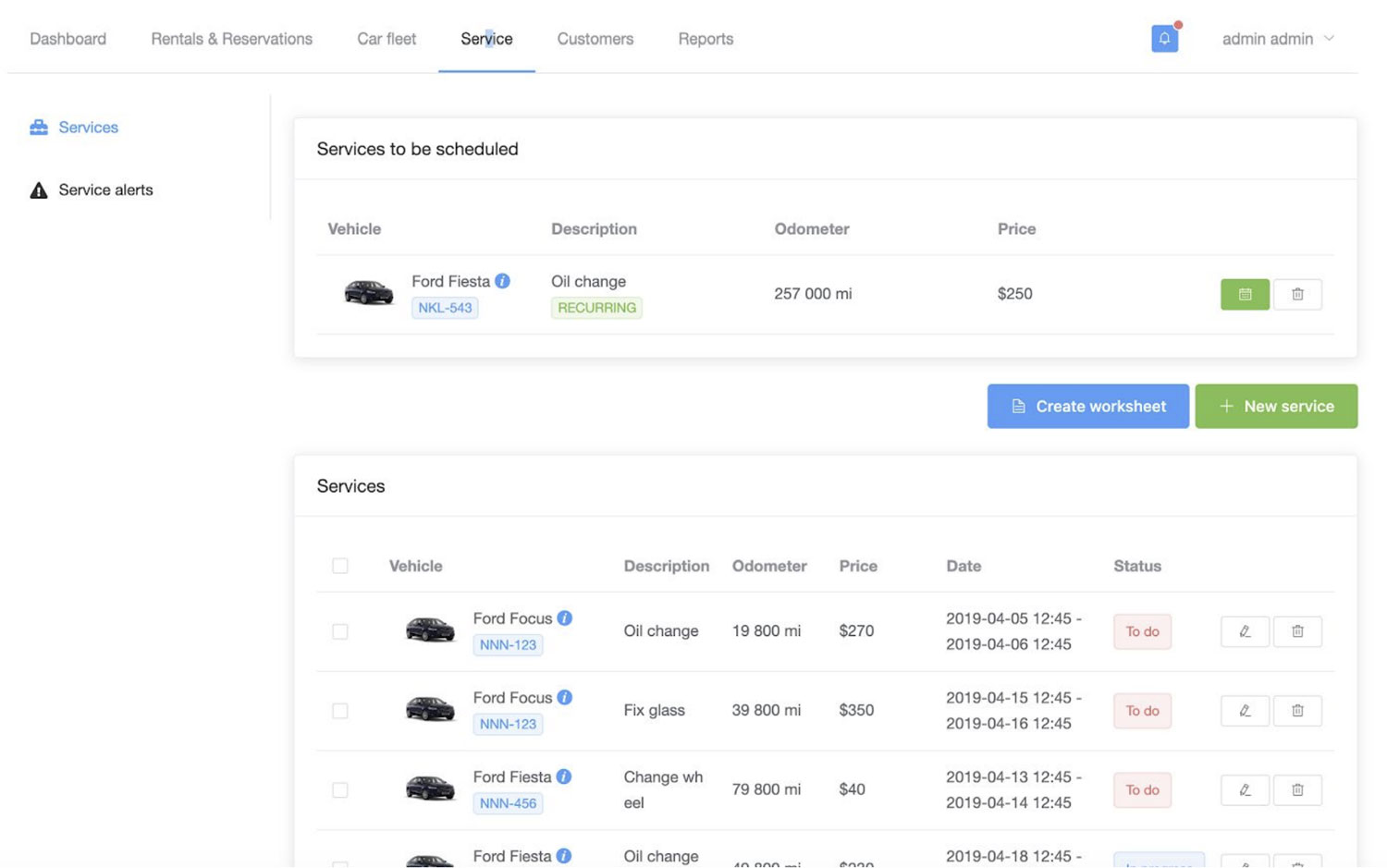
Task: Delete the Change wheel service
Action: 1297,790
